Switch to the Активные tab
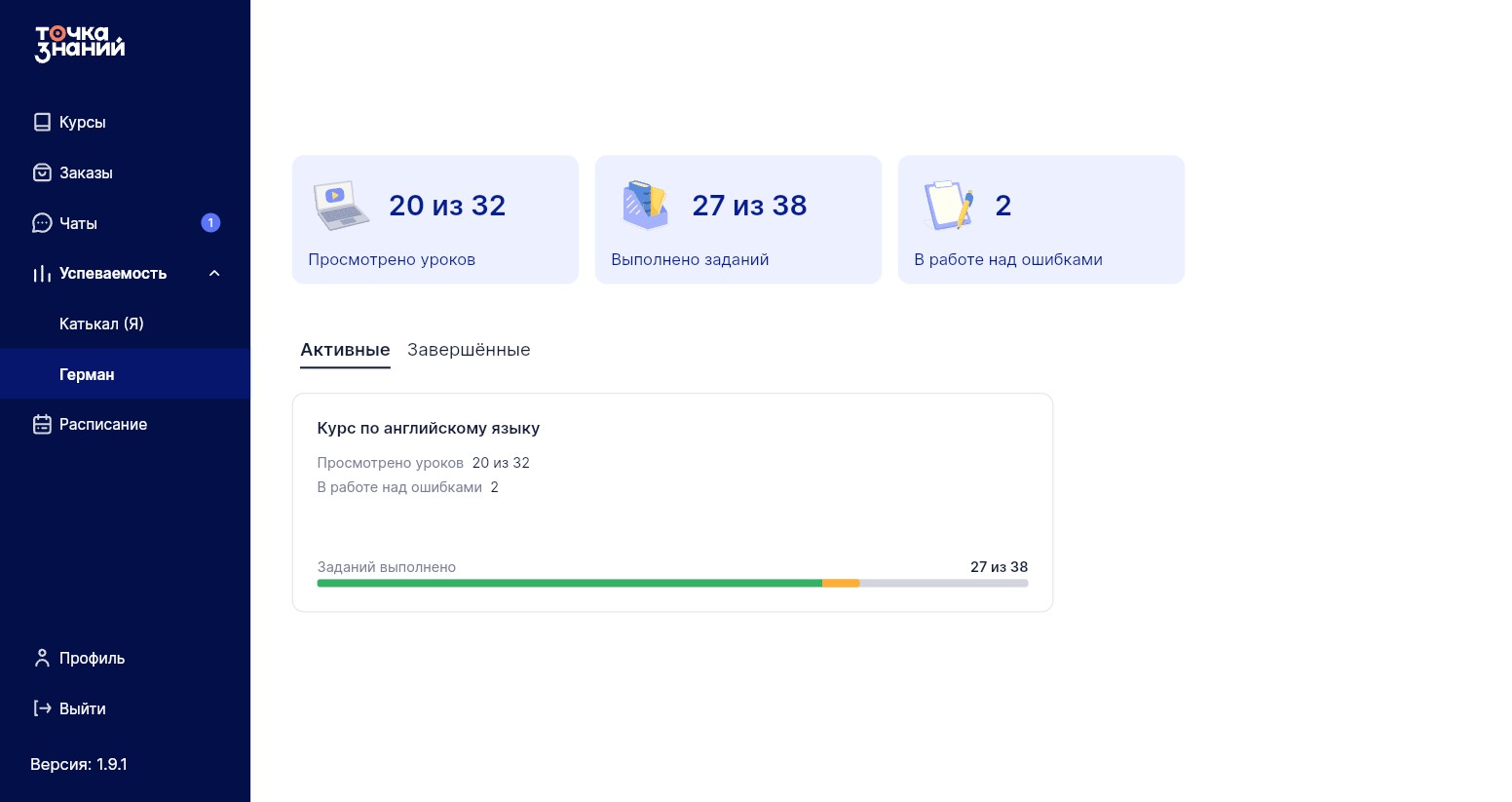 (x=345, y=350)
